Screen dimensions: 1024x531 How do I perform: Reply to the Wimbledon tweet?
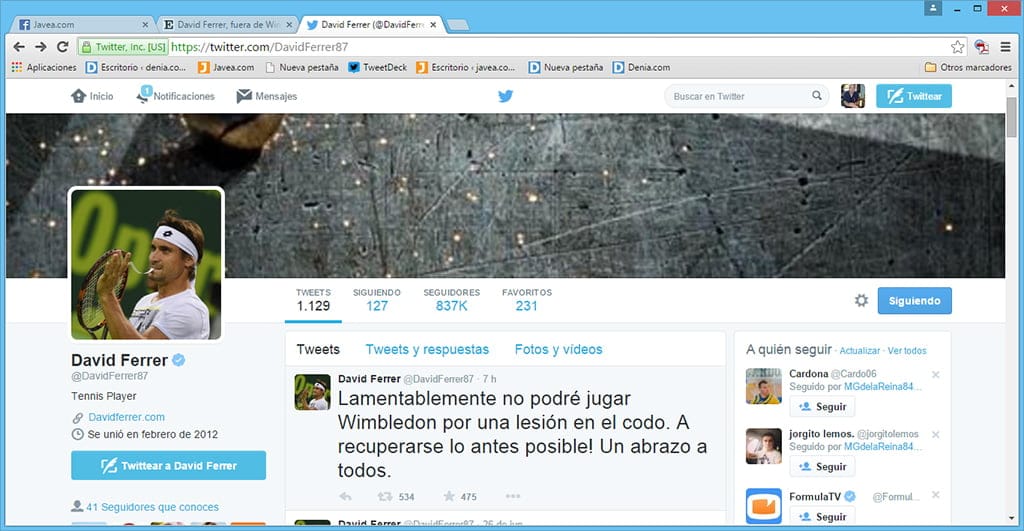pos(345,497)
